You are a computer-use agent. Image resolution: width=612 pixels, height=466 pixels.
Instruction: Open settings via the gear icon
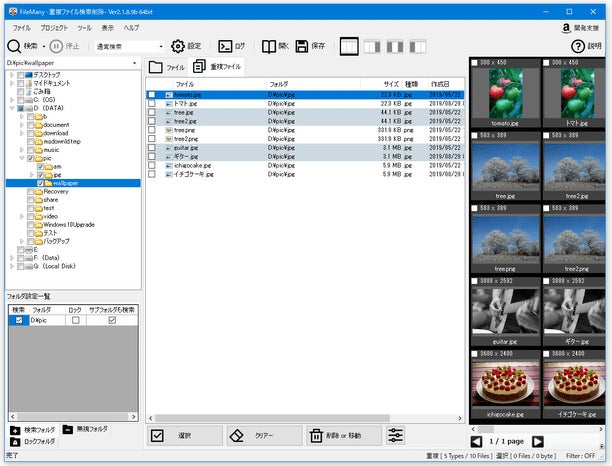pos(178,46)
